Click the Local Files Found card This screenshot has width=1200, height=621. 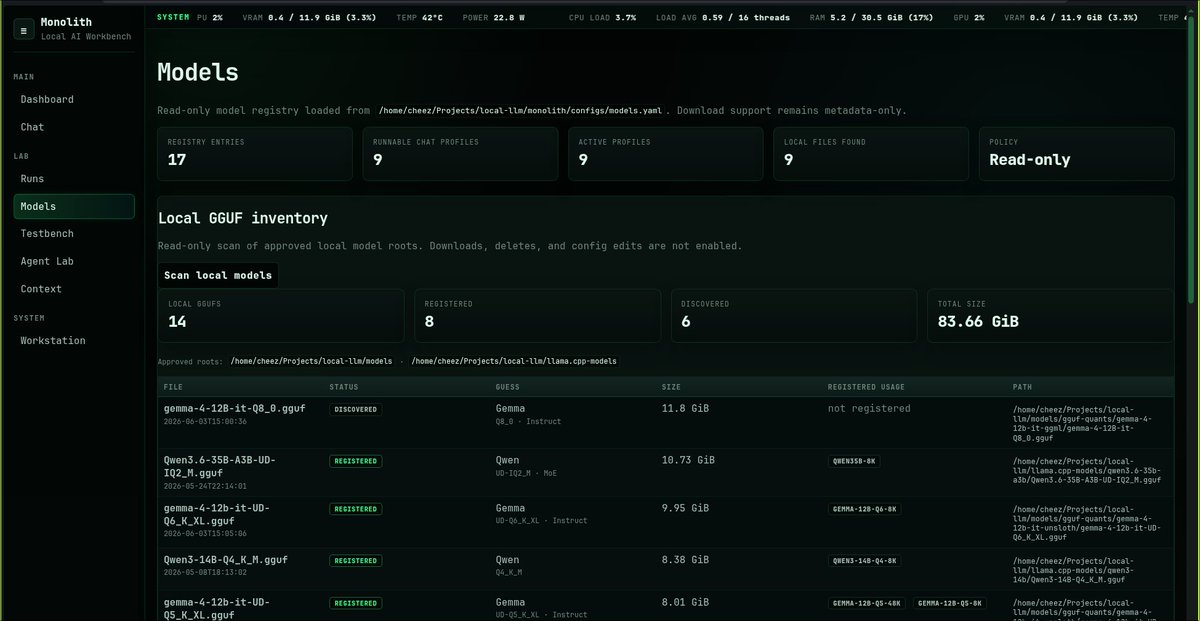pyautogui.click(x=871, y=153)
